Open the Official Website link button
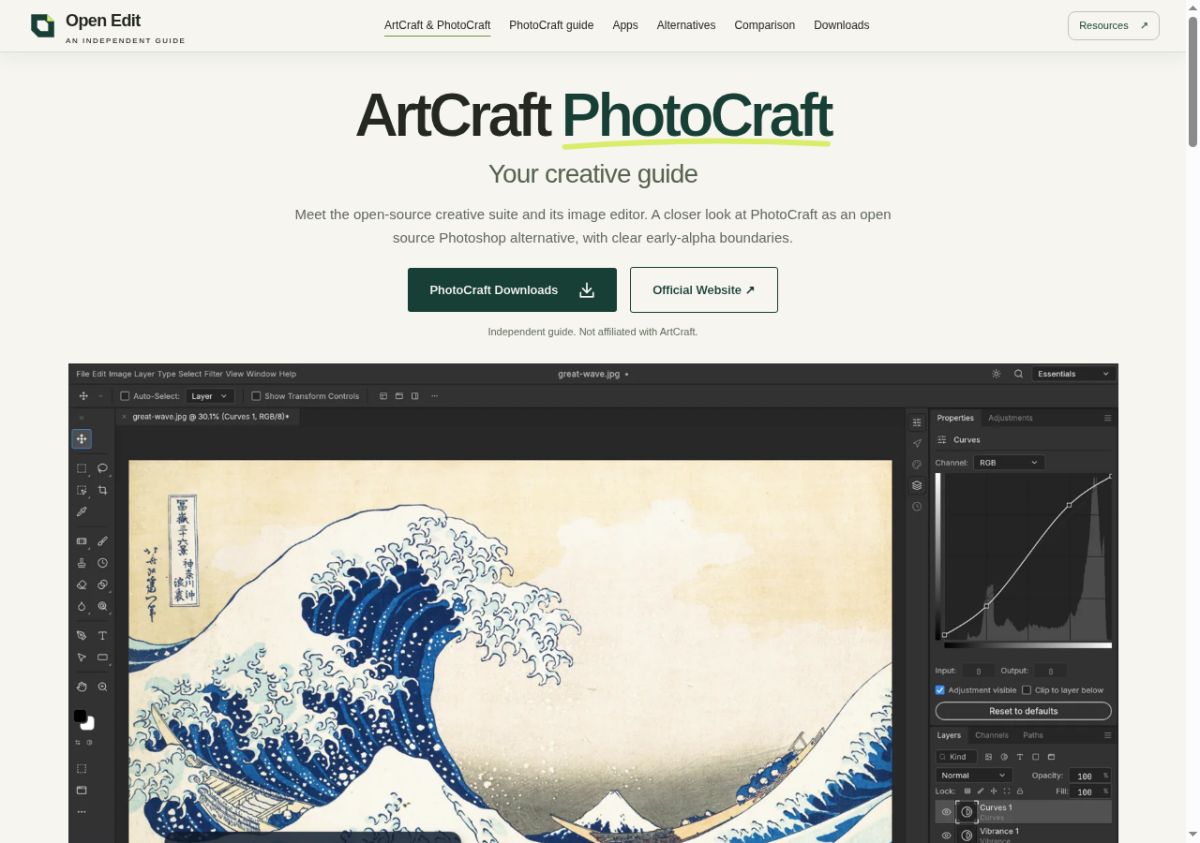 pyautogui.click(x=704, y=290)
